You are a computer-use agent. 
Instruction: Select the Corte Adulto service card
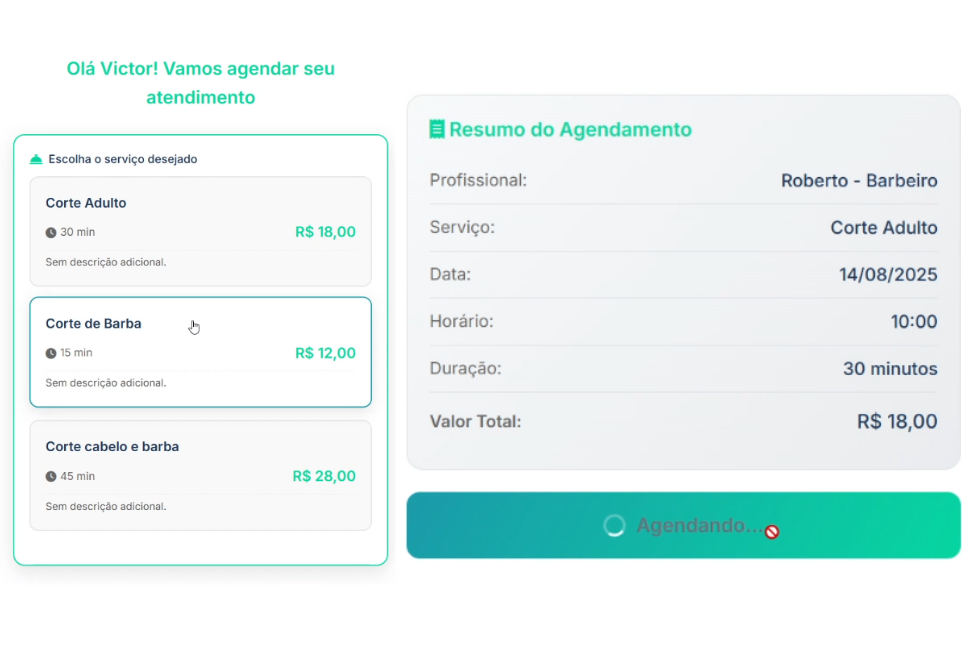200,231
